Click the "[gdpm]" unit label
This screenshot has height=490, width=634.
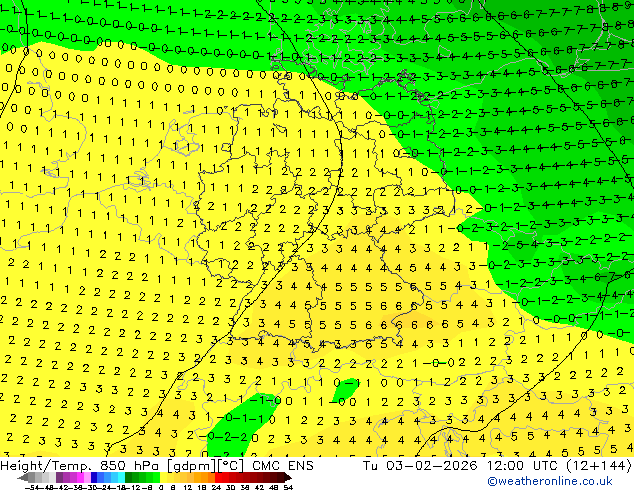[x=191, y=466]
